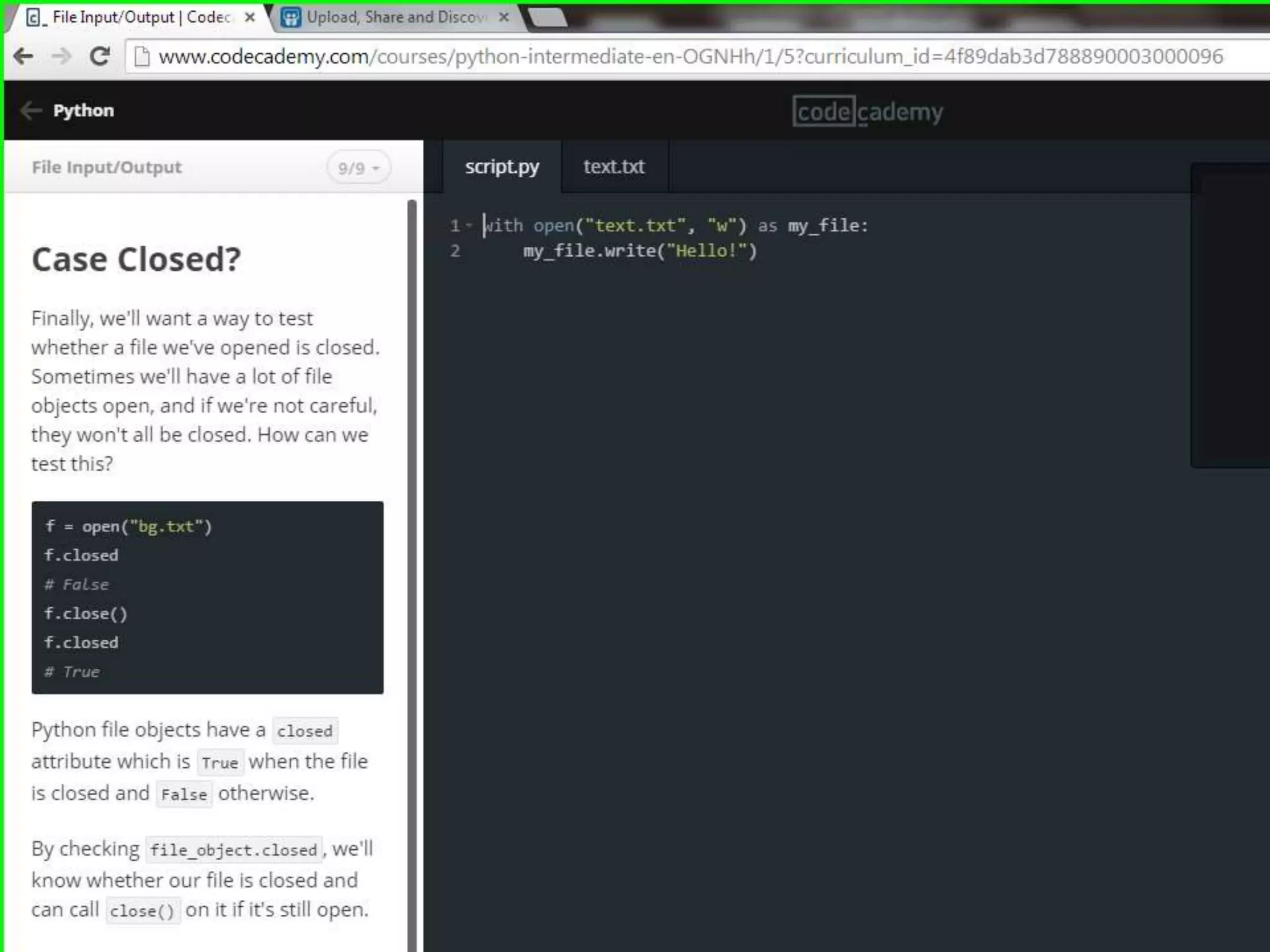Open a new browser tab
1270x952 pixels.
coord(547,17)
